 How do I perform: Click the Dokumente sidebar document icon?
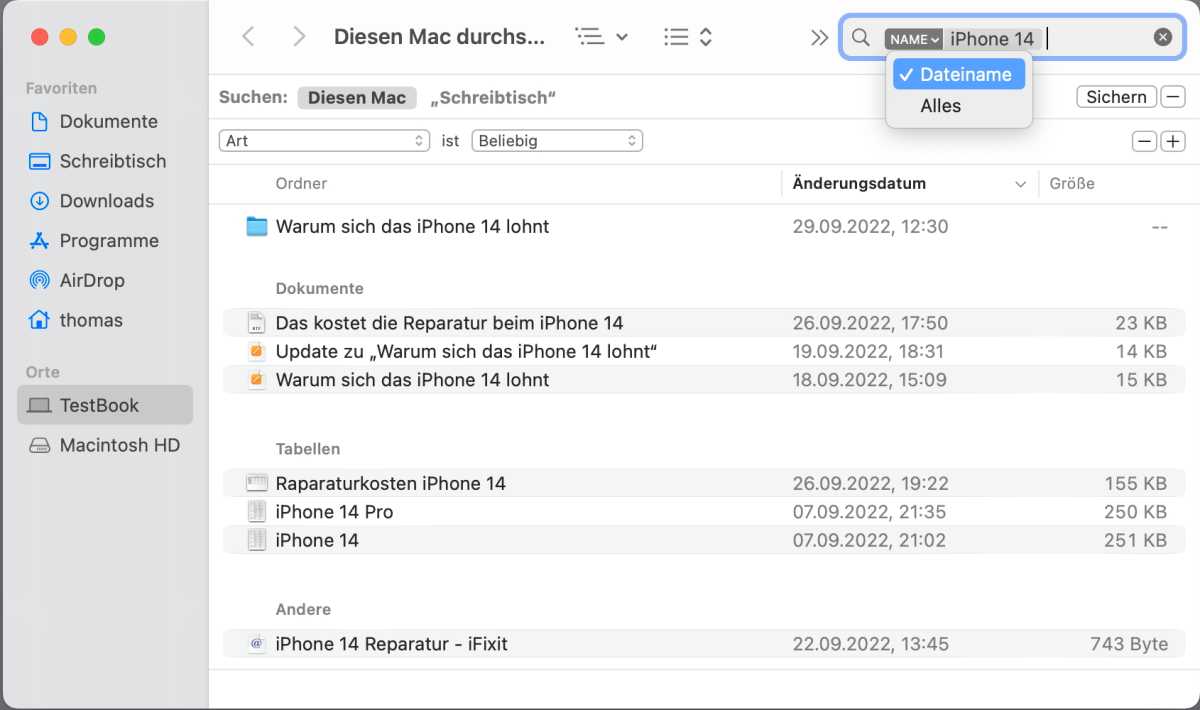pos(39,121)
